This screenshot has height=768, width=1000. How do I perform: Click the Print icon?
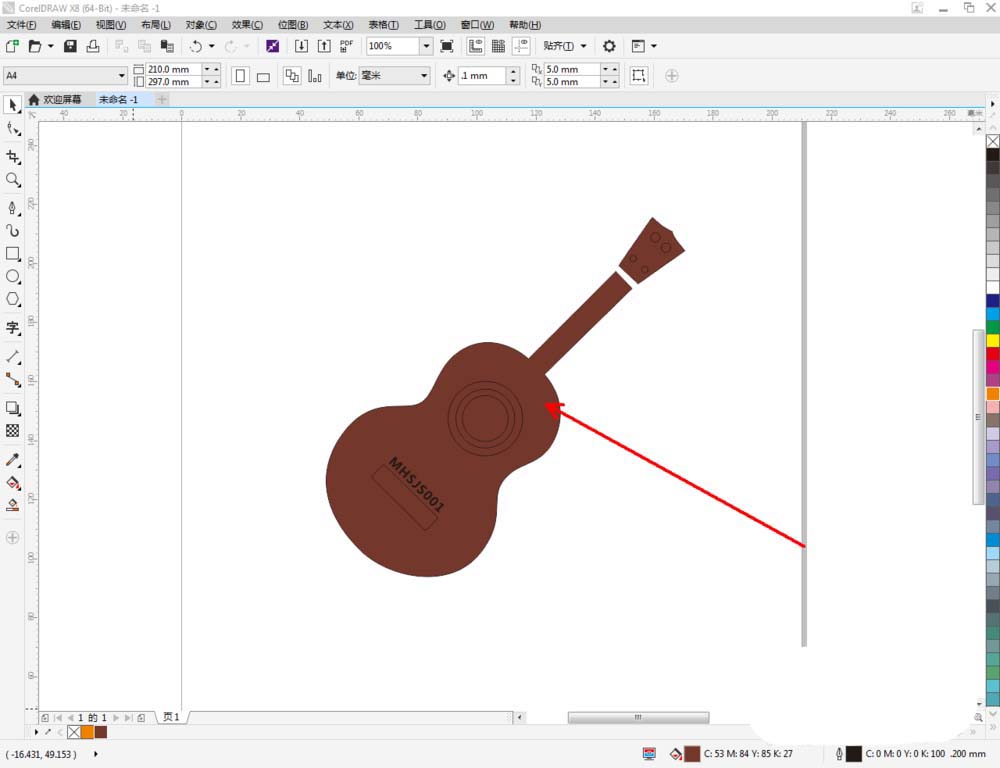click(x=93, y=46)
